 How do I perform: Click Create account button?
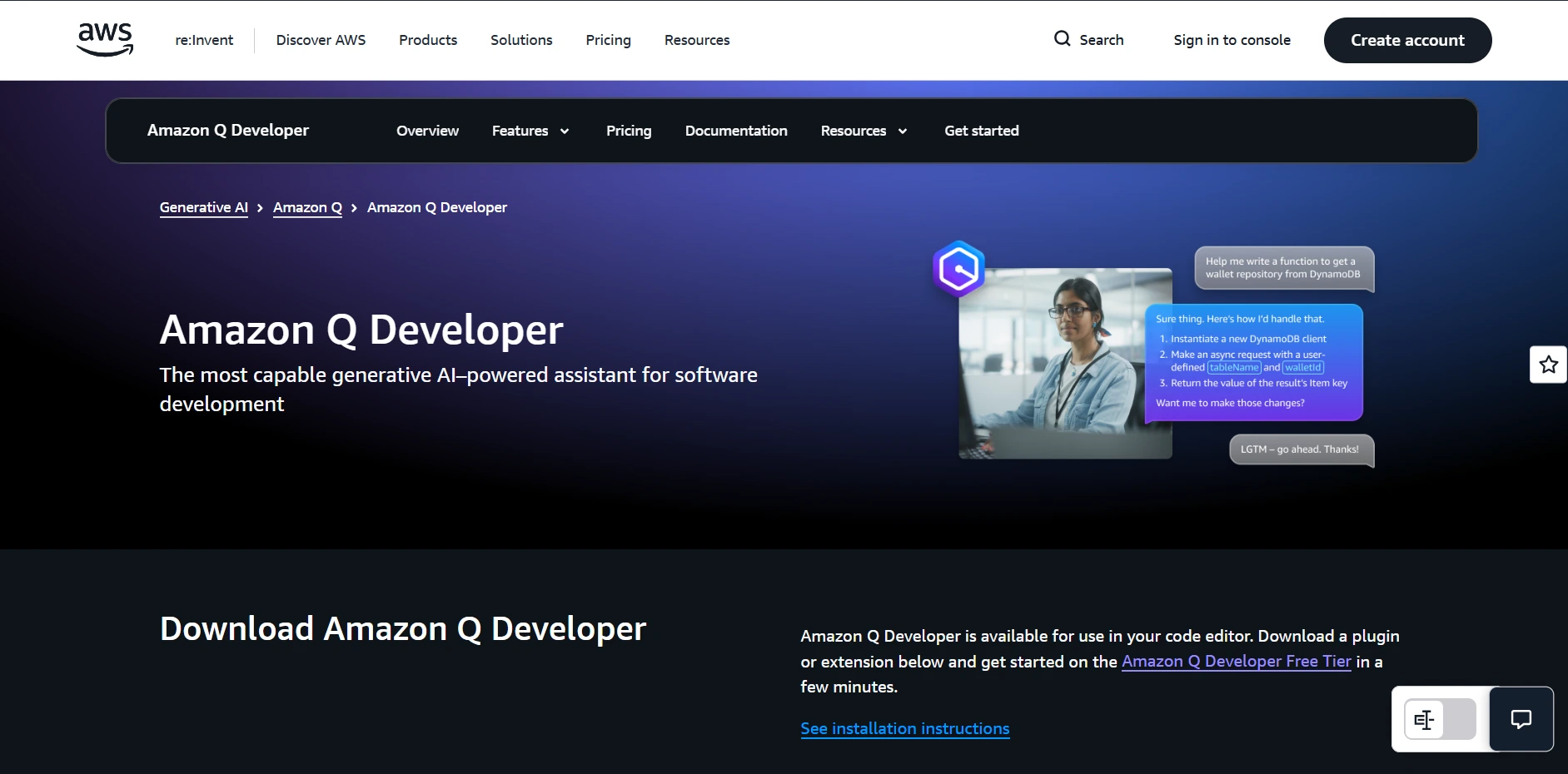(x=1407, y=40)
